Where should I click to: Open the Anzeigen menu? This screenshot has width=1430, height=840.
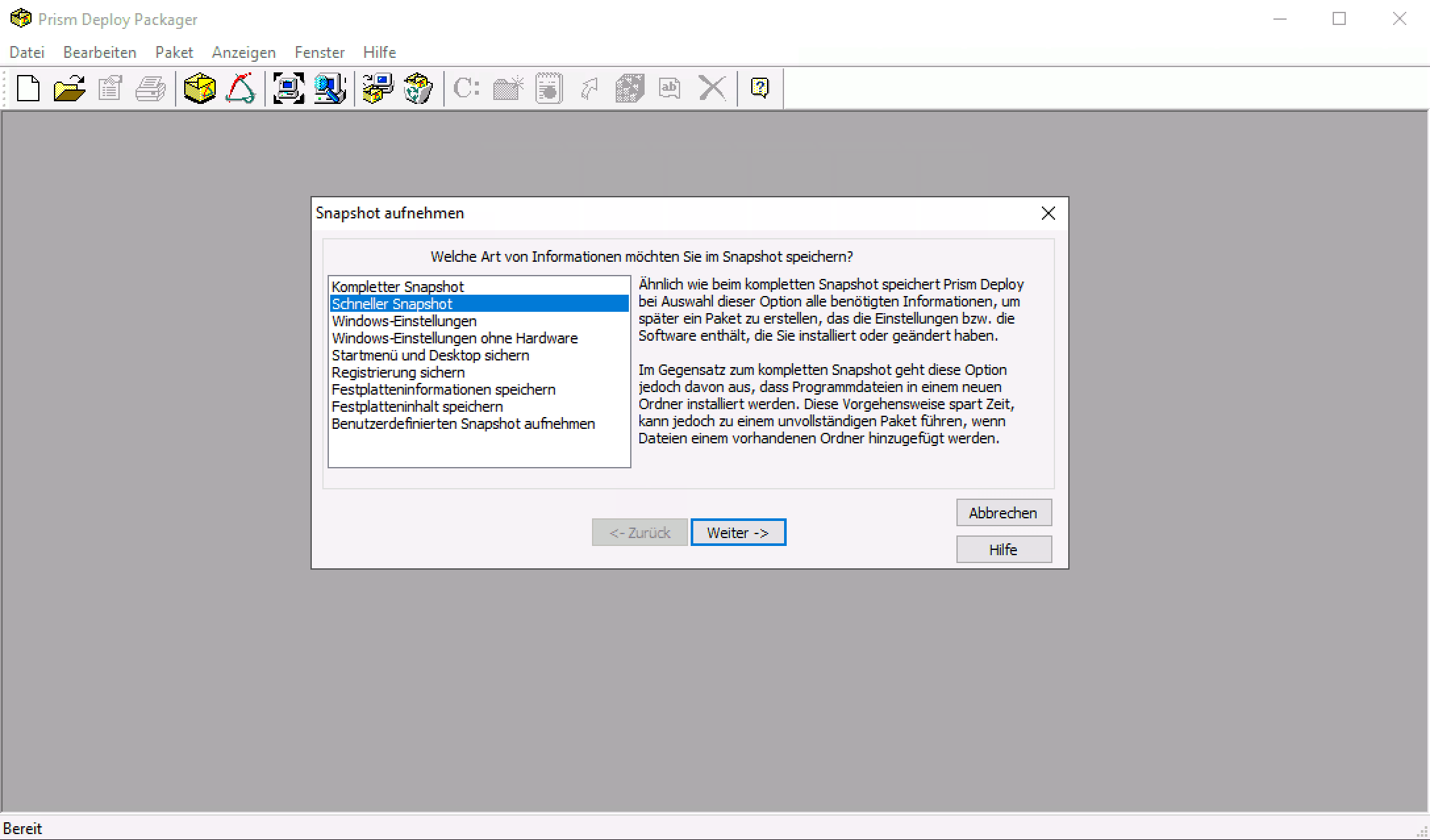click(243, 53)
